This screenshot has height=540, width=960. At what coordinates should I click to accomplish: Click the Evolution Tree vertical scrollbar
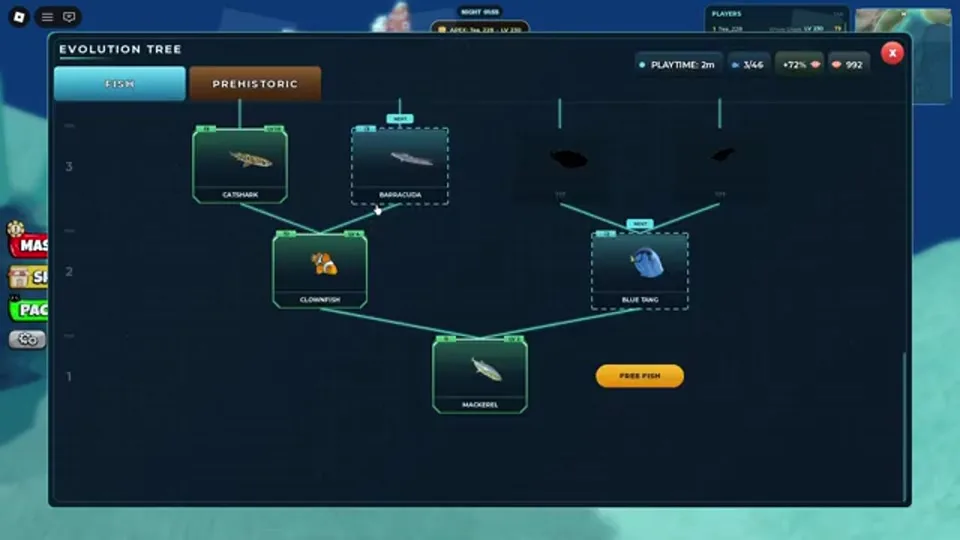pyautogui.click(x=904, y=426)
